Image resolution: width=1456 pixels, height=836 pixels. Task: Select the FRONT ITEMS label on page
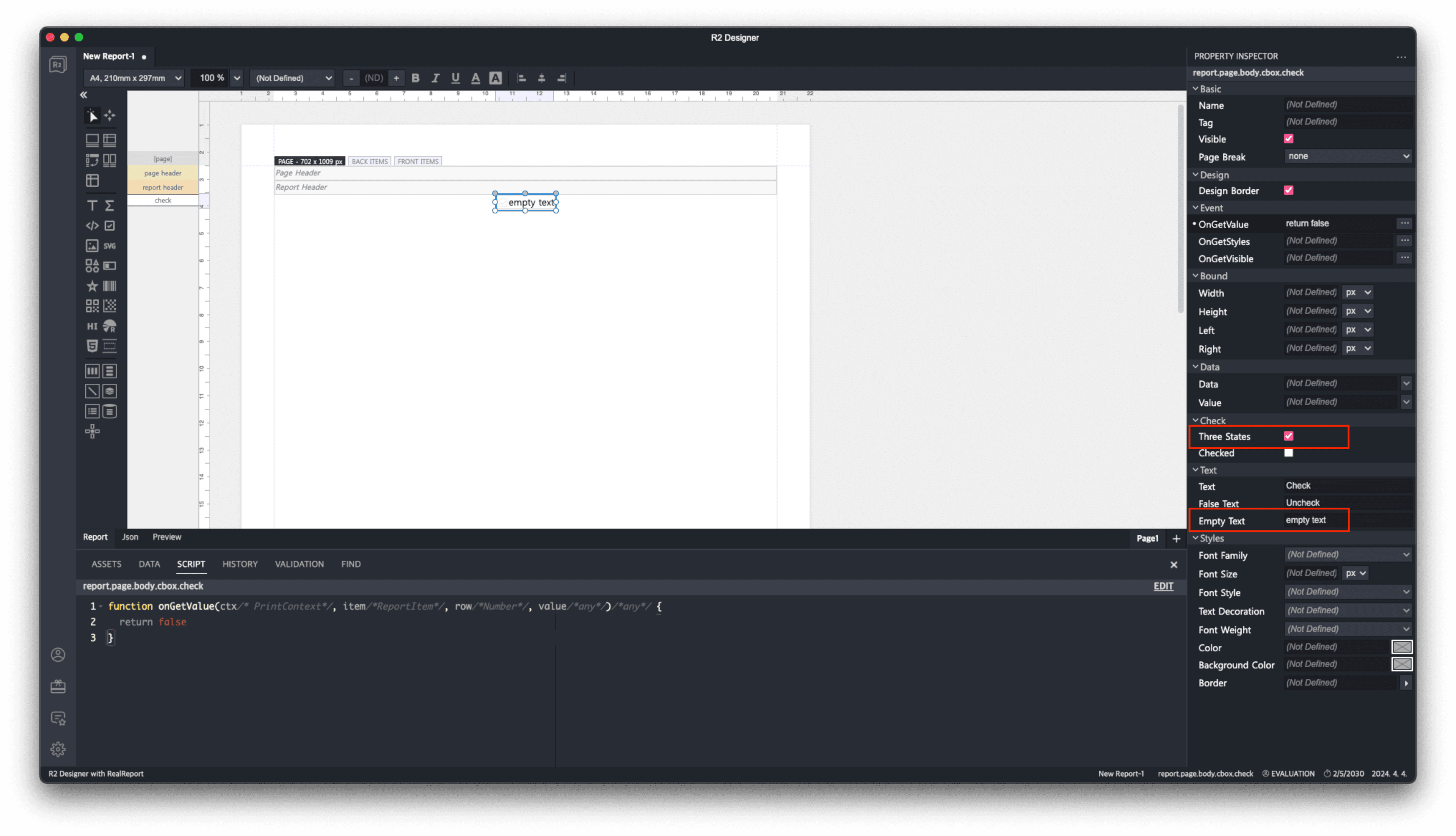click(417, 162)
